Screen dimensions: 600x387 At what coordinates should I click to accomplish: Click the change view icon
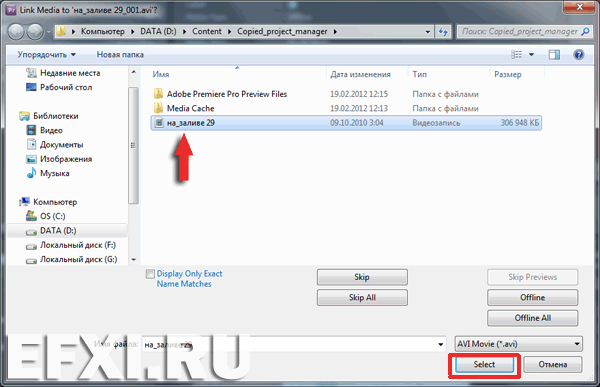516,55
